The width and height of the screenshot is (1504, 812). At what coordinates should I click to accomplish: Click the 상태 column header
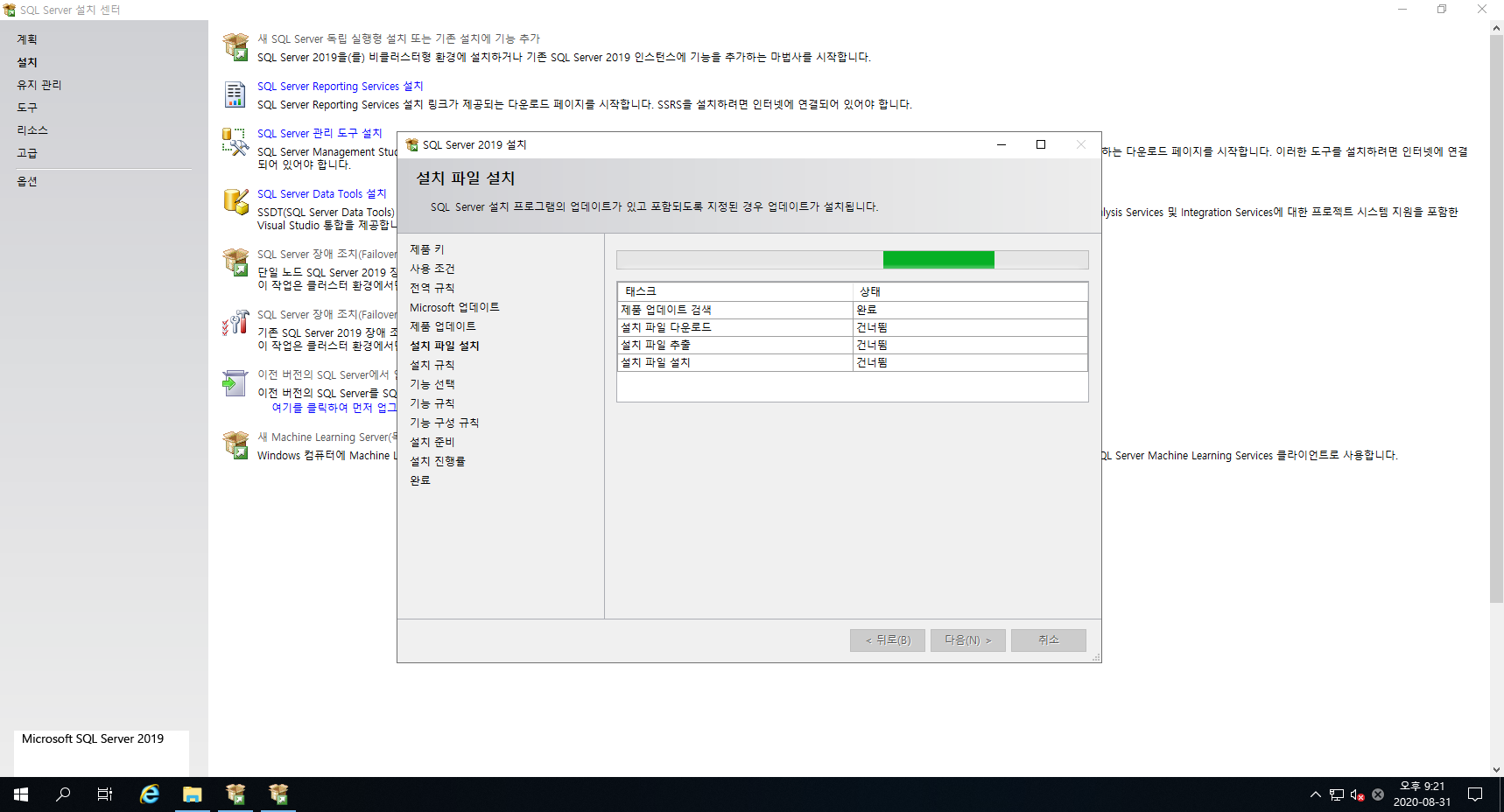[970, 291]
